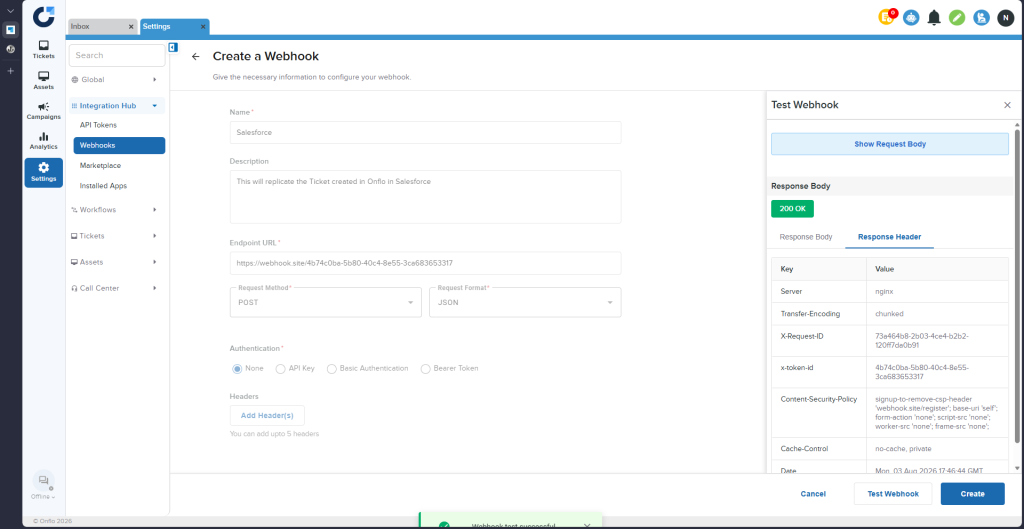Dismiss the webhook test successful toast

click(x=586, y=525)
